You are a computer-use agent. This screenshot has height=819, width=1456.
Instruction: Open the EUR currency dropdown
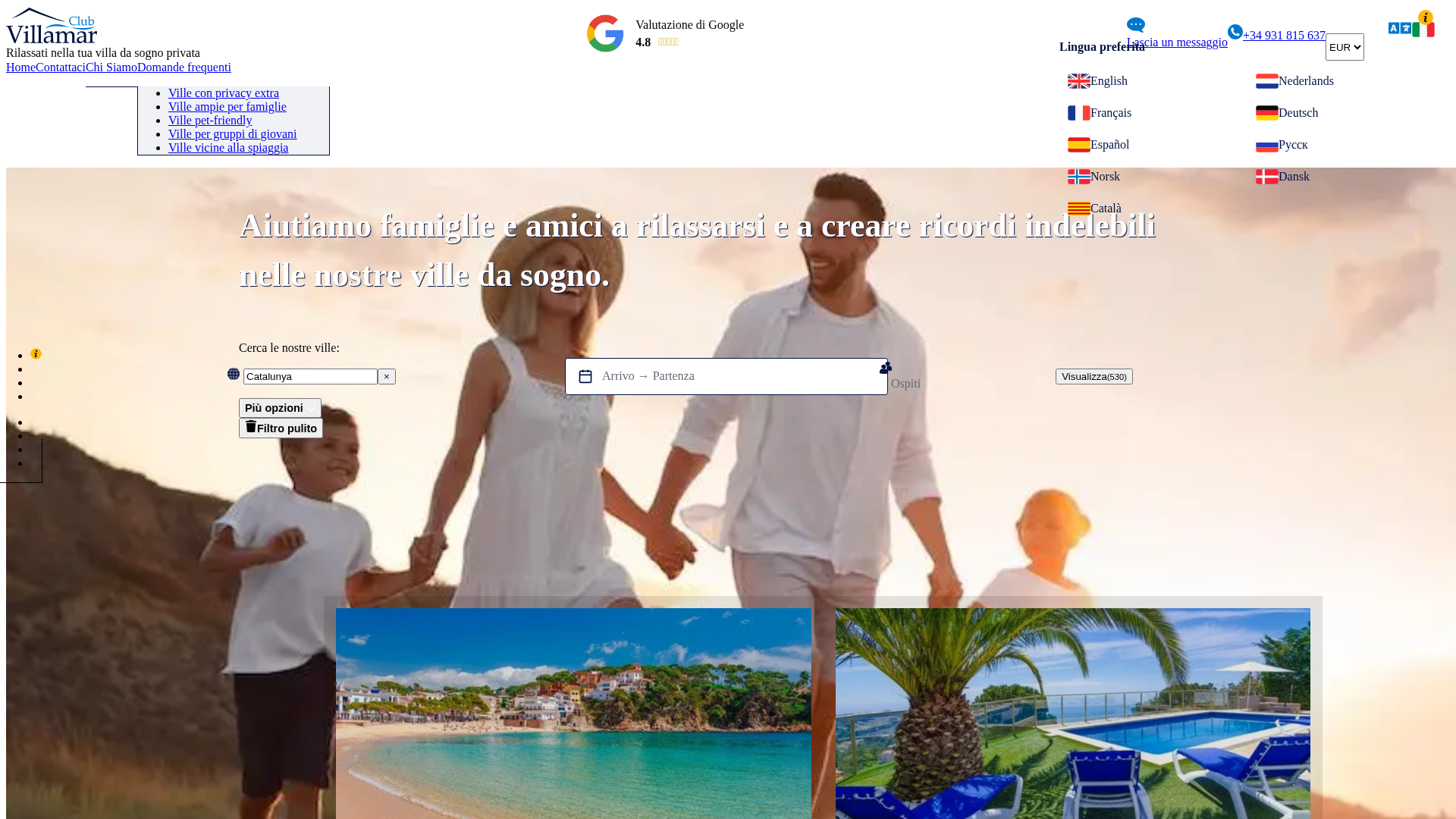point(1345,47)
